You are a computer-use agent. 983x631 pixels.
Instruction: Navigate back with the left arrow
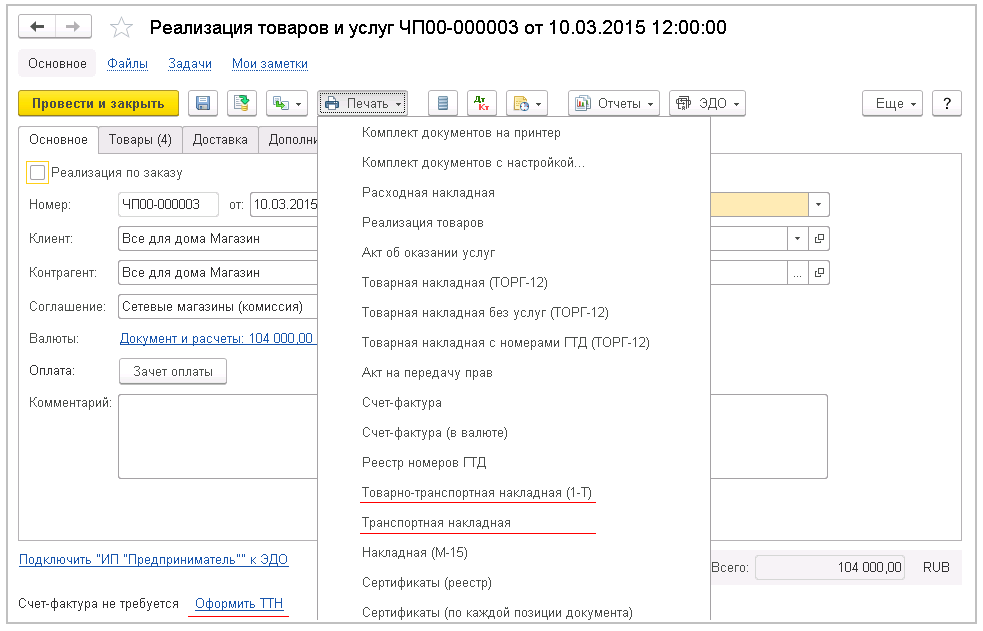(x=36, y=26)
